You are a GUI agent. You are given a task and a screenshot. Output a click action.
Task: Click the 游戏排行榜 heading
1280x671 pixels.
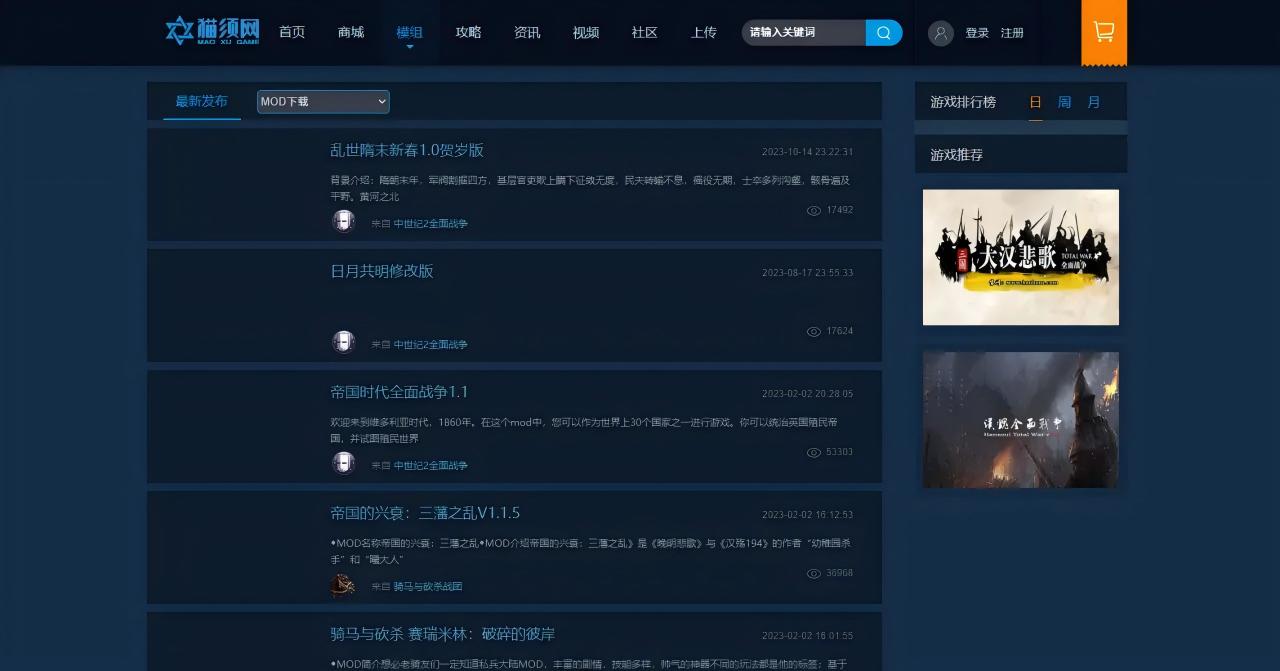[x=963, y=102]
